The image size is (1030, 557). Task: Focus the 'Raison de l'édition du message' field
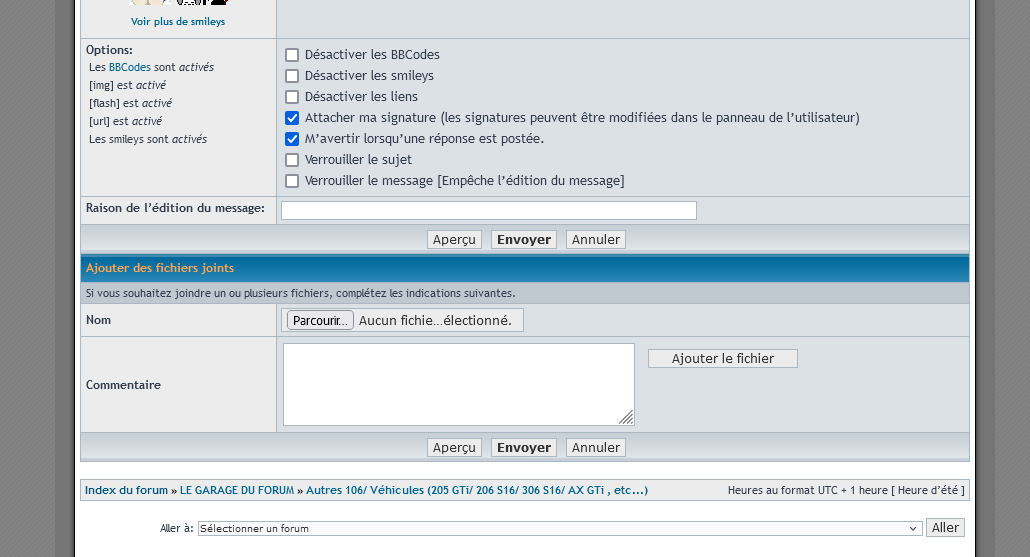pyautogui.click(x=488, y=210)
